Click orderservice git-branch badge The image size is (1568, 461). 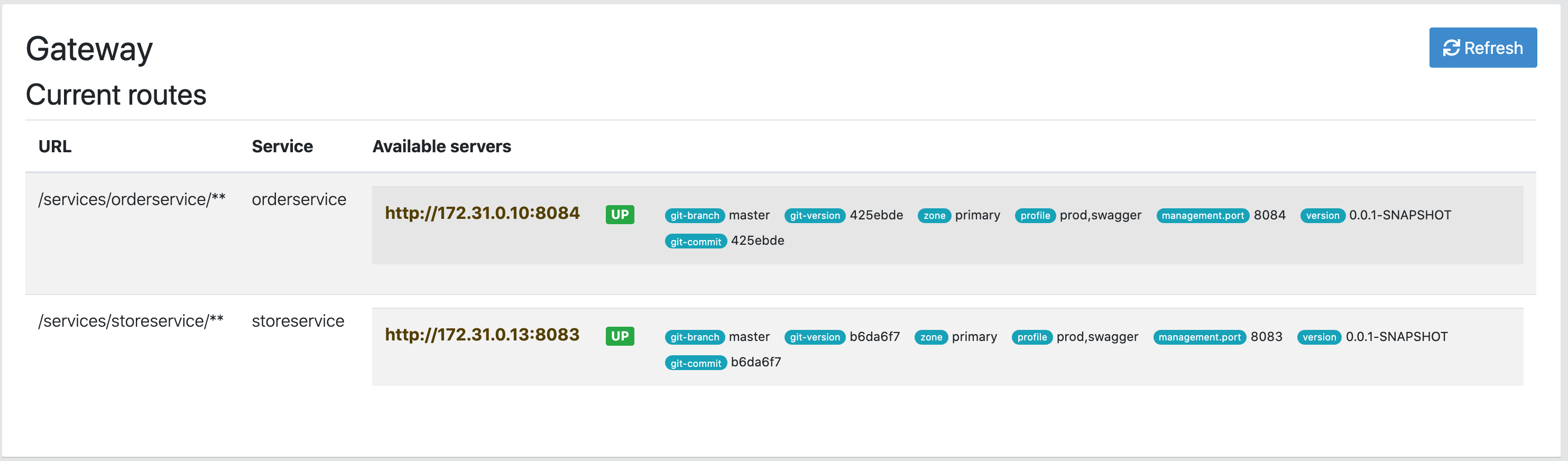click(695, 216)
